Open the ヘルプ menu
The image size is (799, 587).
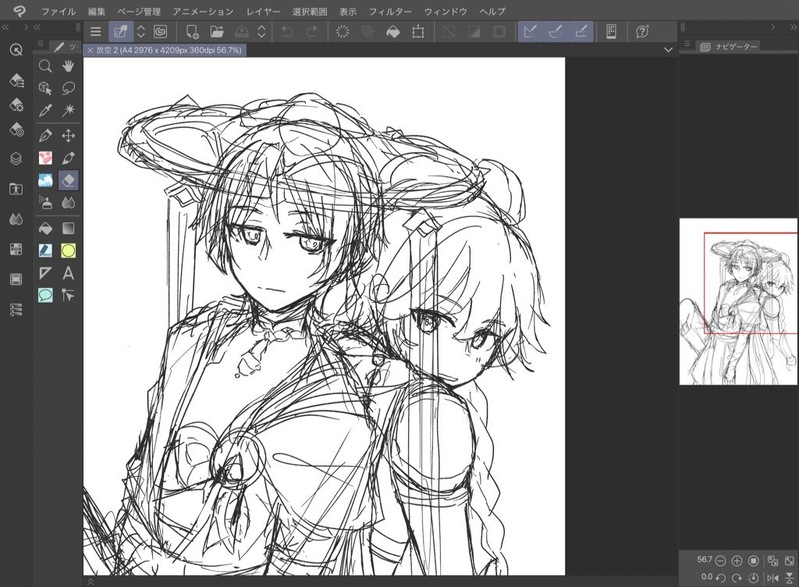click(x=492, y=11)
